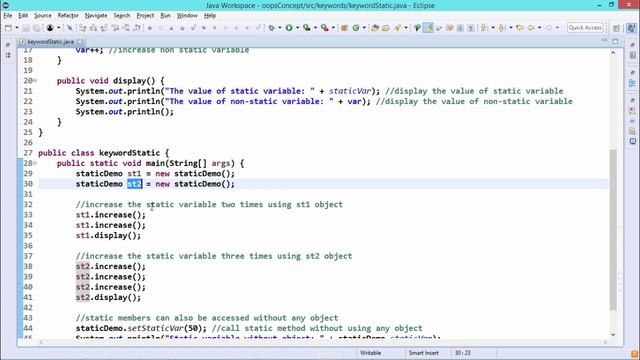Open the Edit menu
This screenshot has height=360, width=640.
tap(23, 16)
